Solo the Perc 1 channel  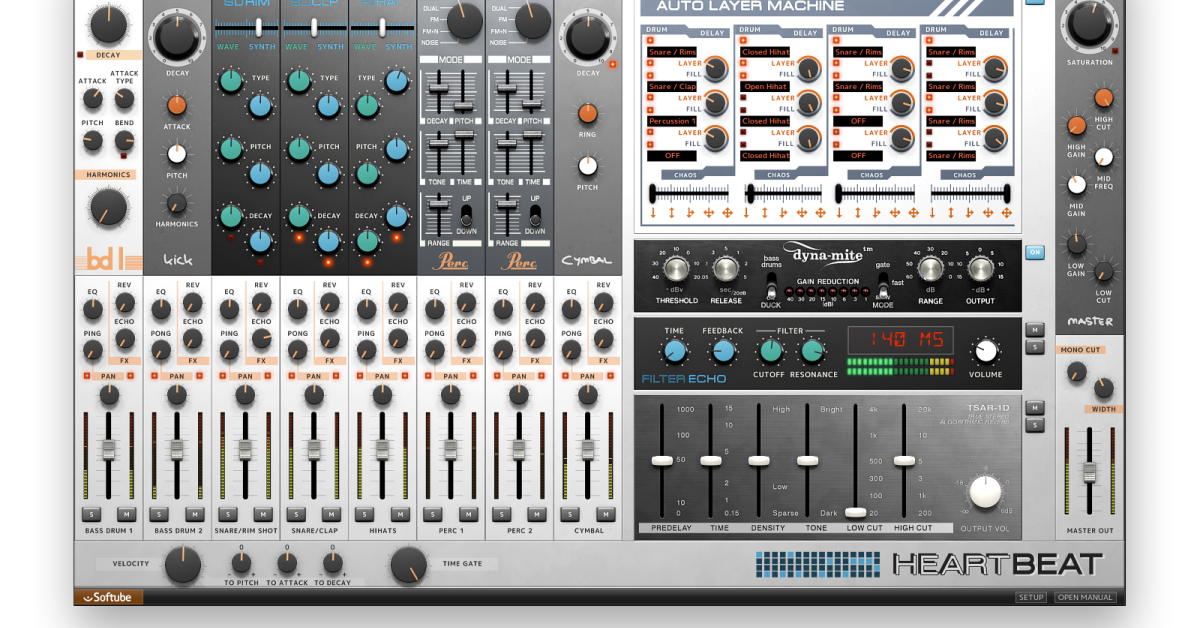[433, 514]
